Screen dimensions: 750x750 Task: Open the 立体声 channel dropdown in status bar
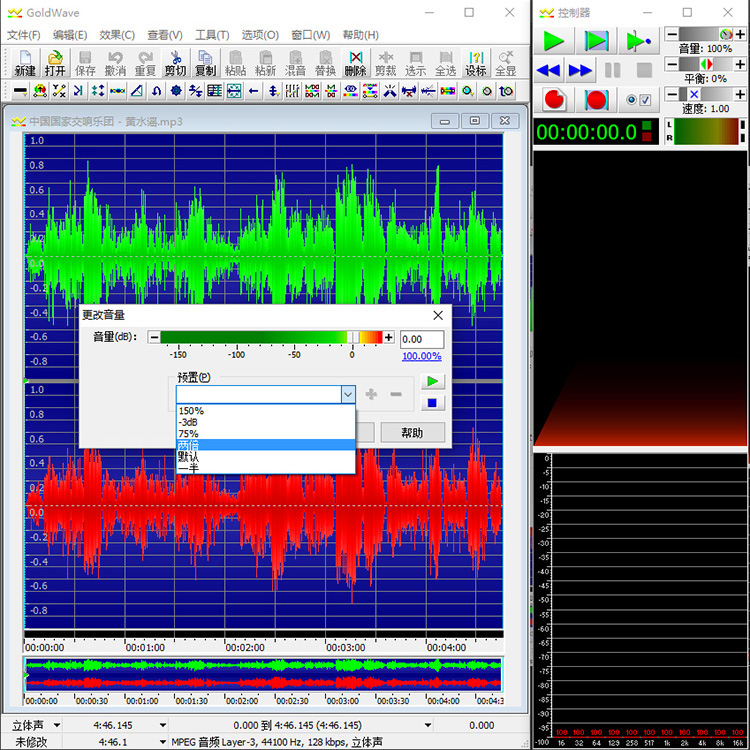[56, 726]
